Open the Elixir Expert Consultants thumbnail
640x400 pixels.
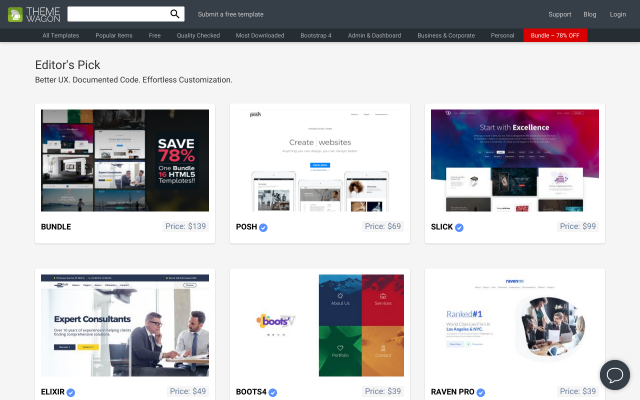[x=125, y=325]
